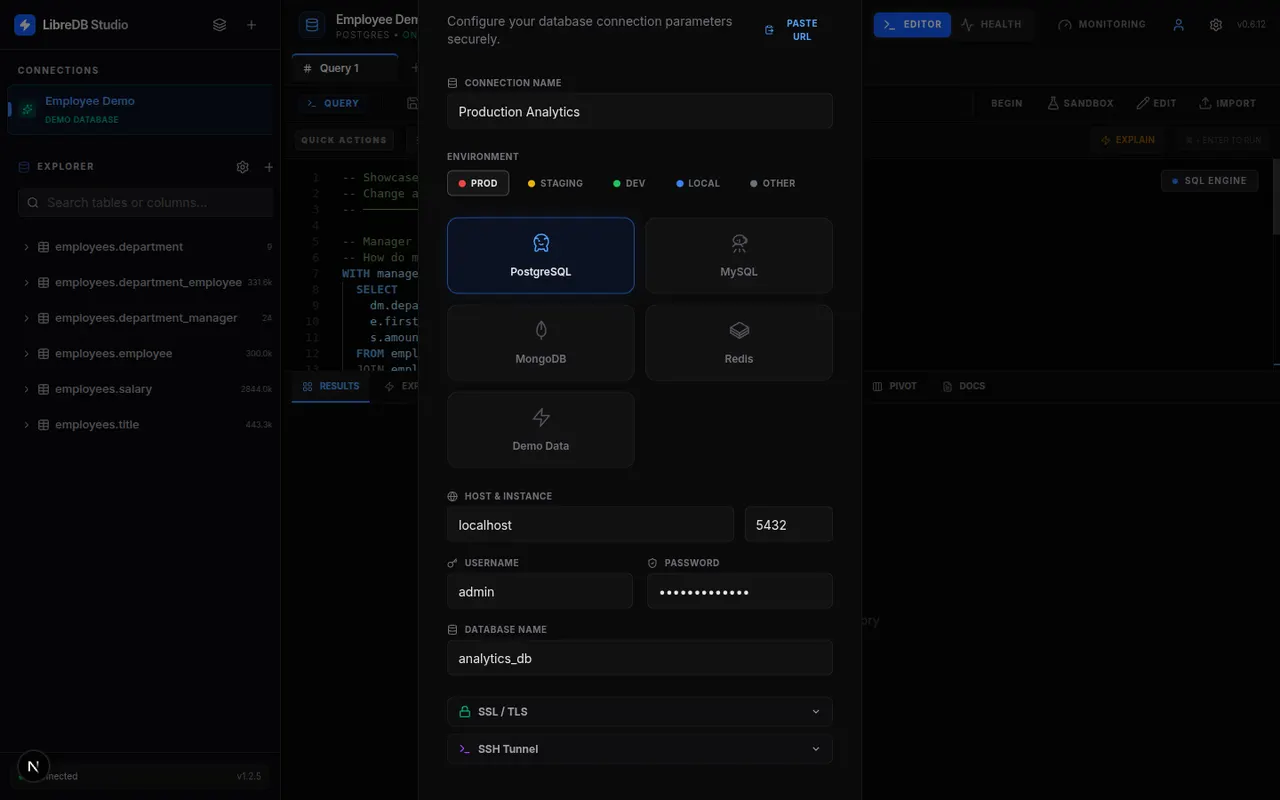Select the PROD environment
1280x800 pixels.
tap(478, 183)
